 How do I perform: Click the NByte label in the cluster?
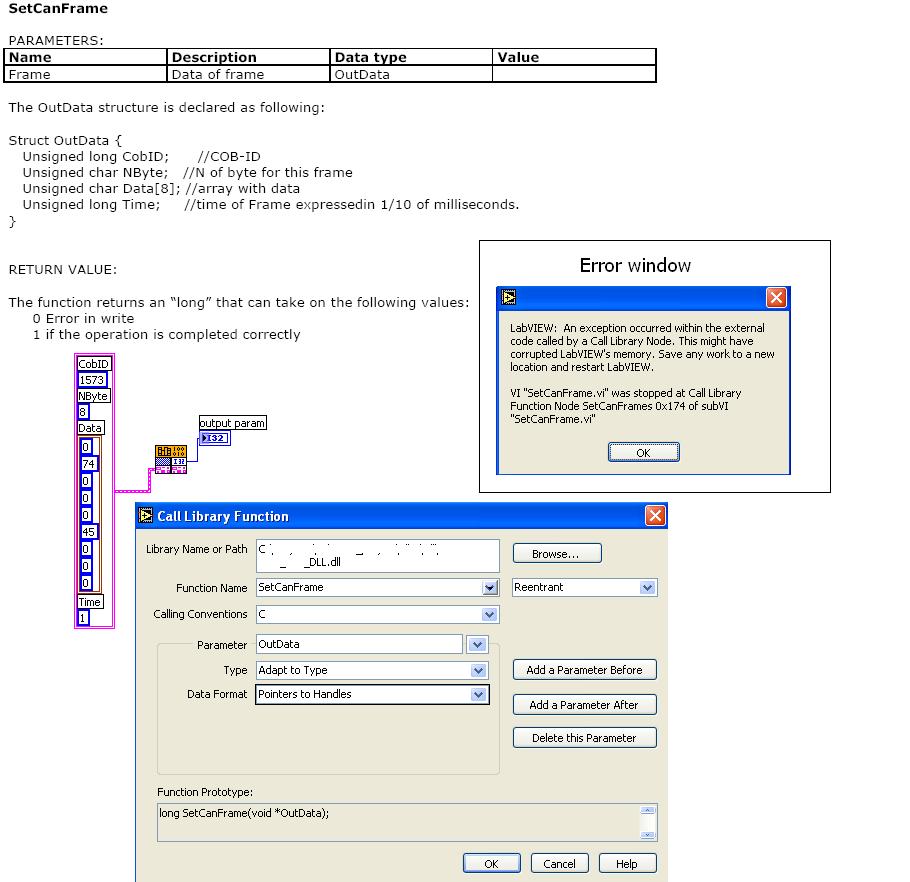pyautogui.click(x=93, y=396)
